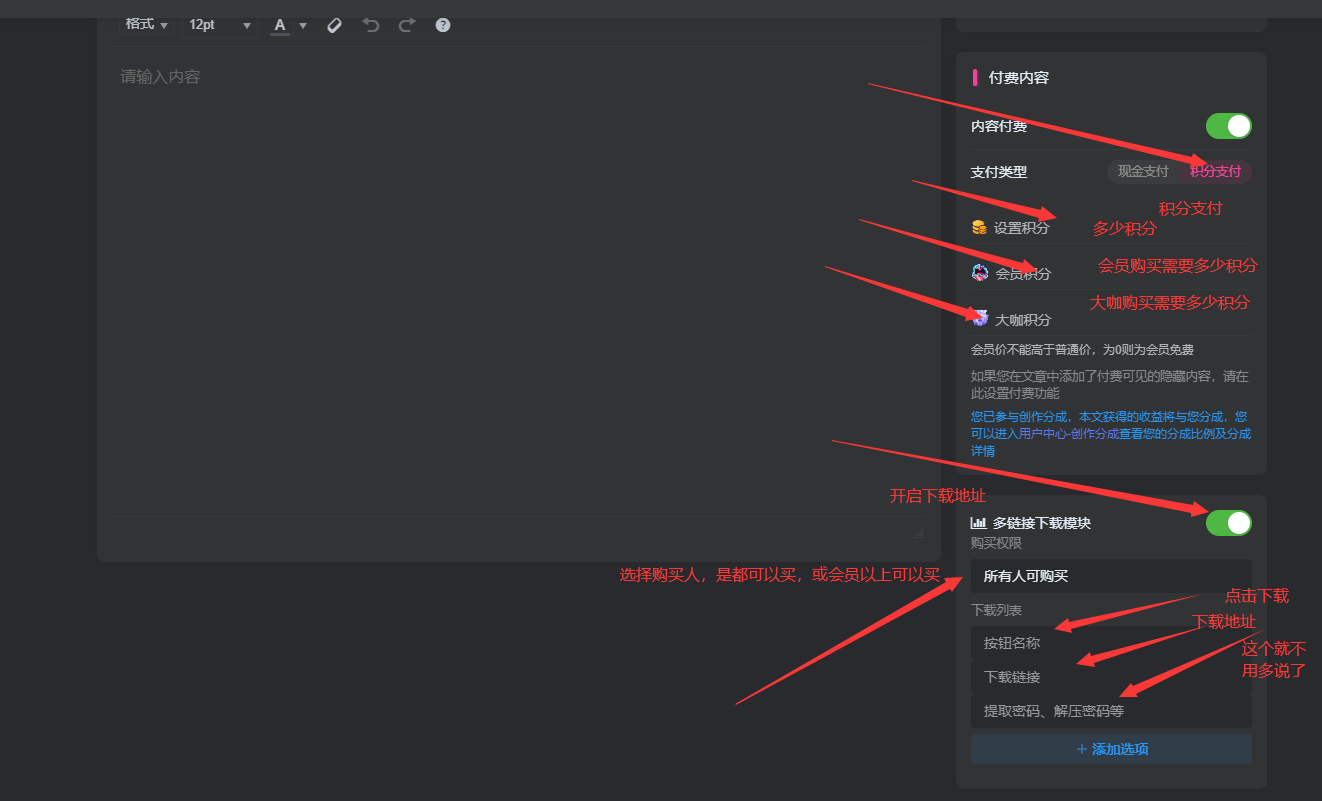Image resolution: width=1322 pixels, height=801 pixels.
Task: Click the redo arrow in editor toolbar
Action: click(407, 25)
